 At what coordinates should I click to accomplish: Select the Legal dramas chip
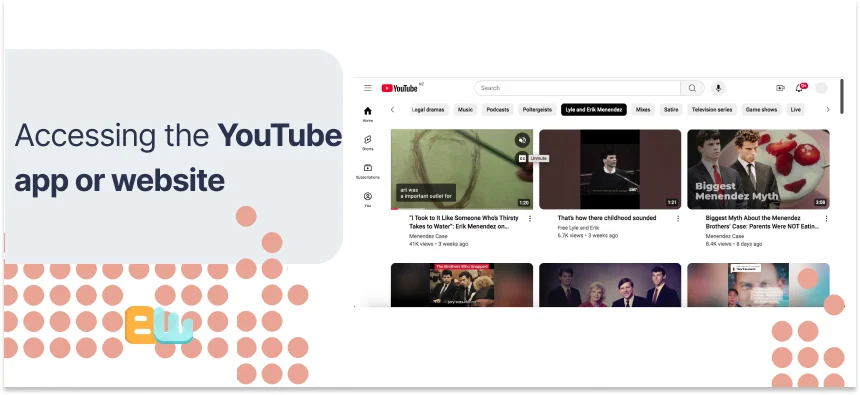click(x=428, y=110)
